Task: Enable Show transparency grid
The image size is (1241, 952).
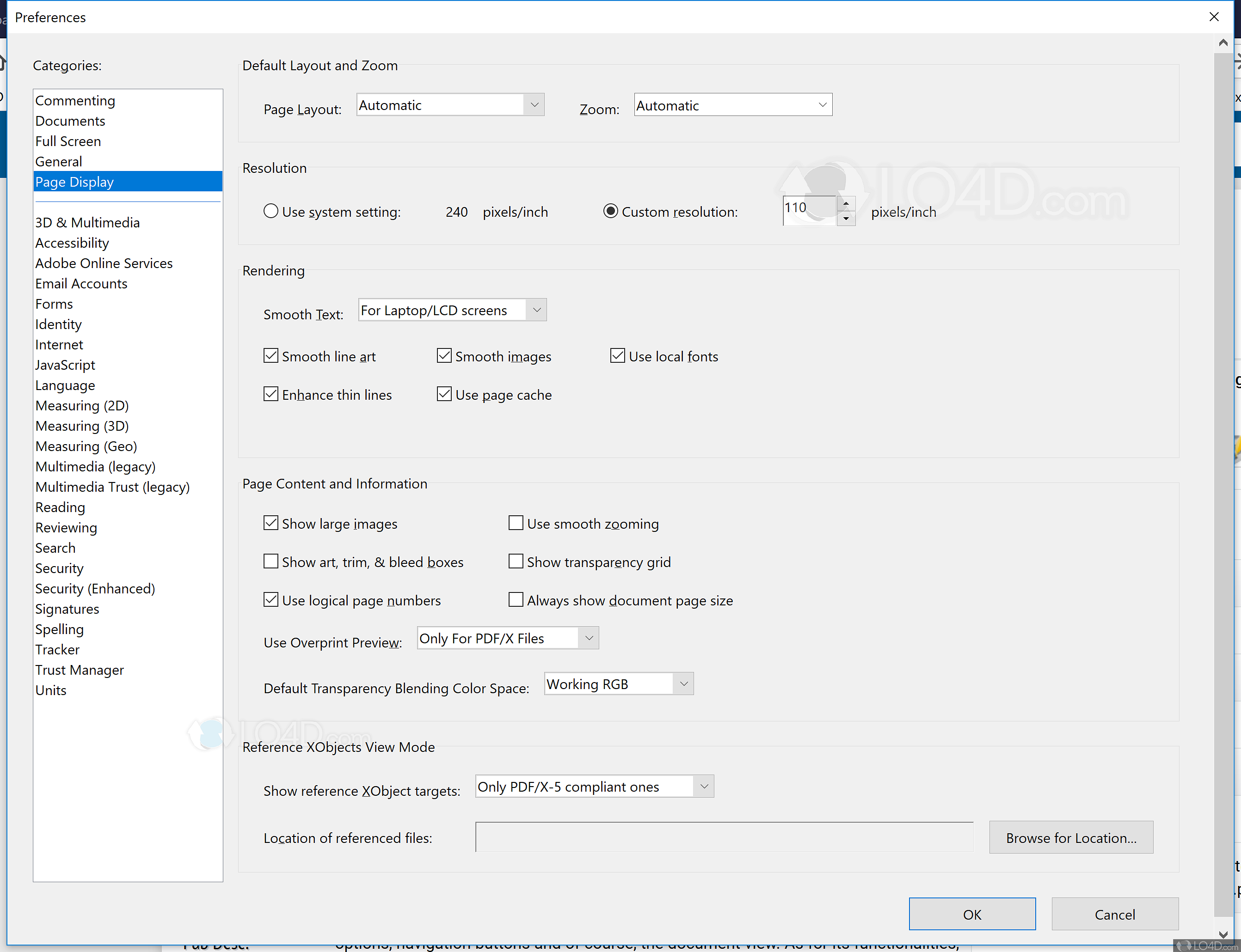Action: tap(516, 561)
